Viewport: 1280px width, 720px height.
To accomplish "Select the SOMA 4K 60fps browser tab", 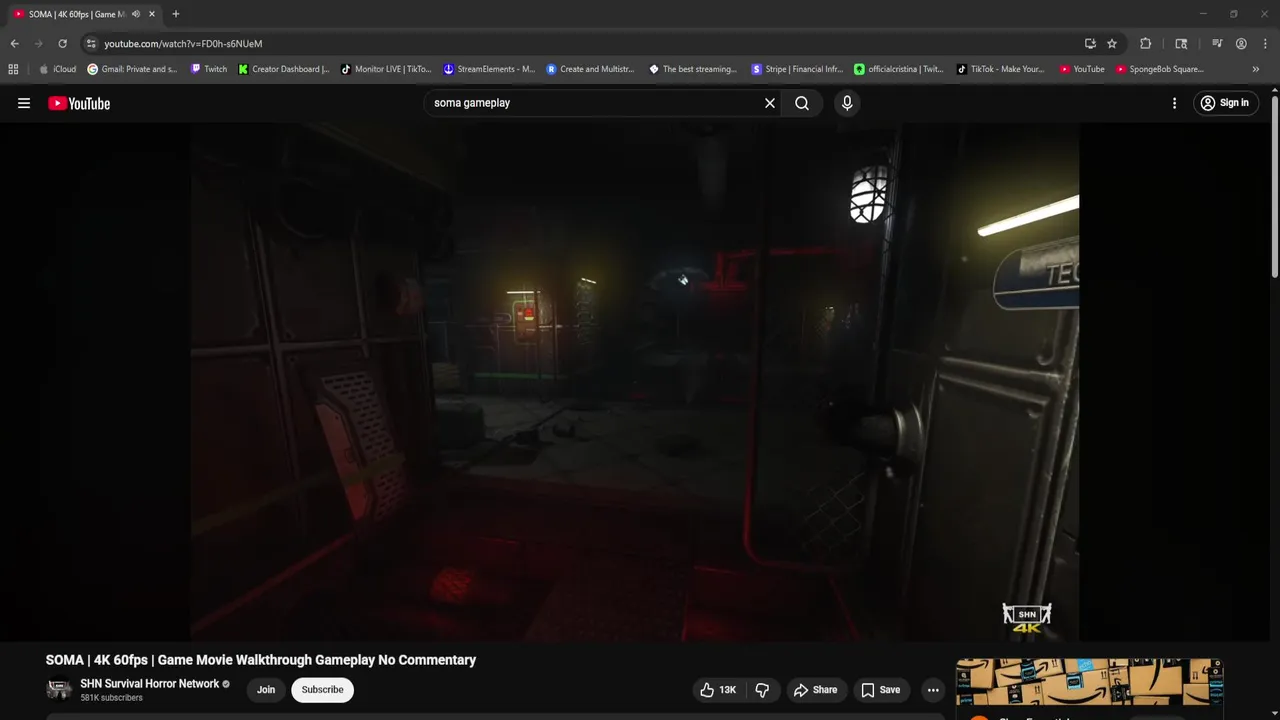I will 76,14.
